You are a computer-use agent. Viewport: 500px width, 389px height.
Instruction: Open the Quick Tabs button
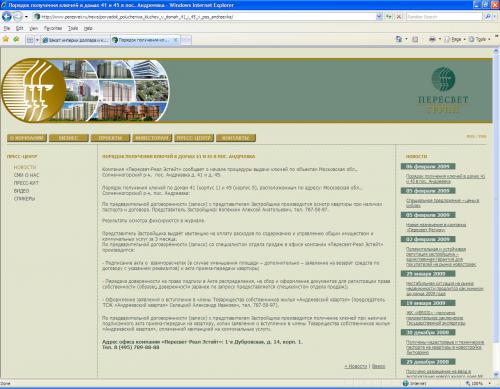coord(30,40)
